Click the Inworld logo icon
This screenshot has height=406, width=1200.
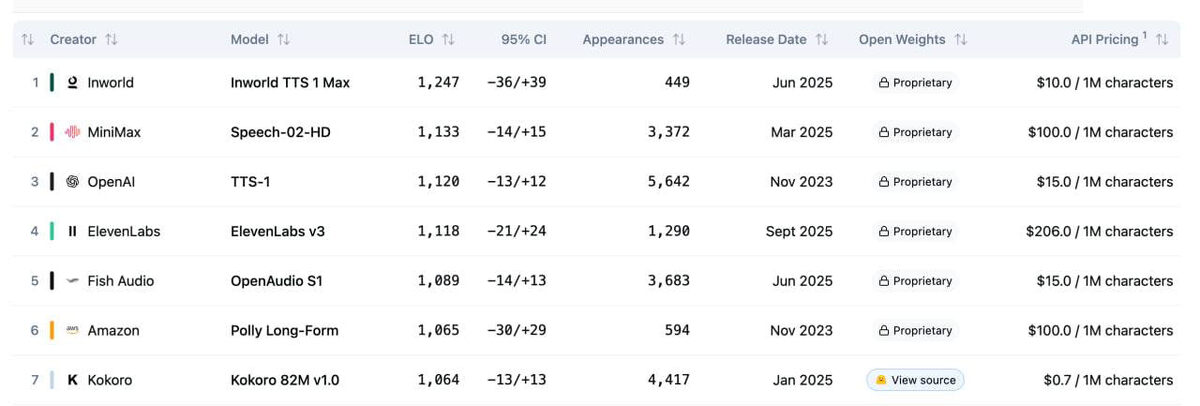click(x=72, y=83)
